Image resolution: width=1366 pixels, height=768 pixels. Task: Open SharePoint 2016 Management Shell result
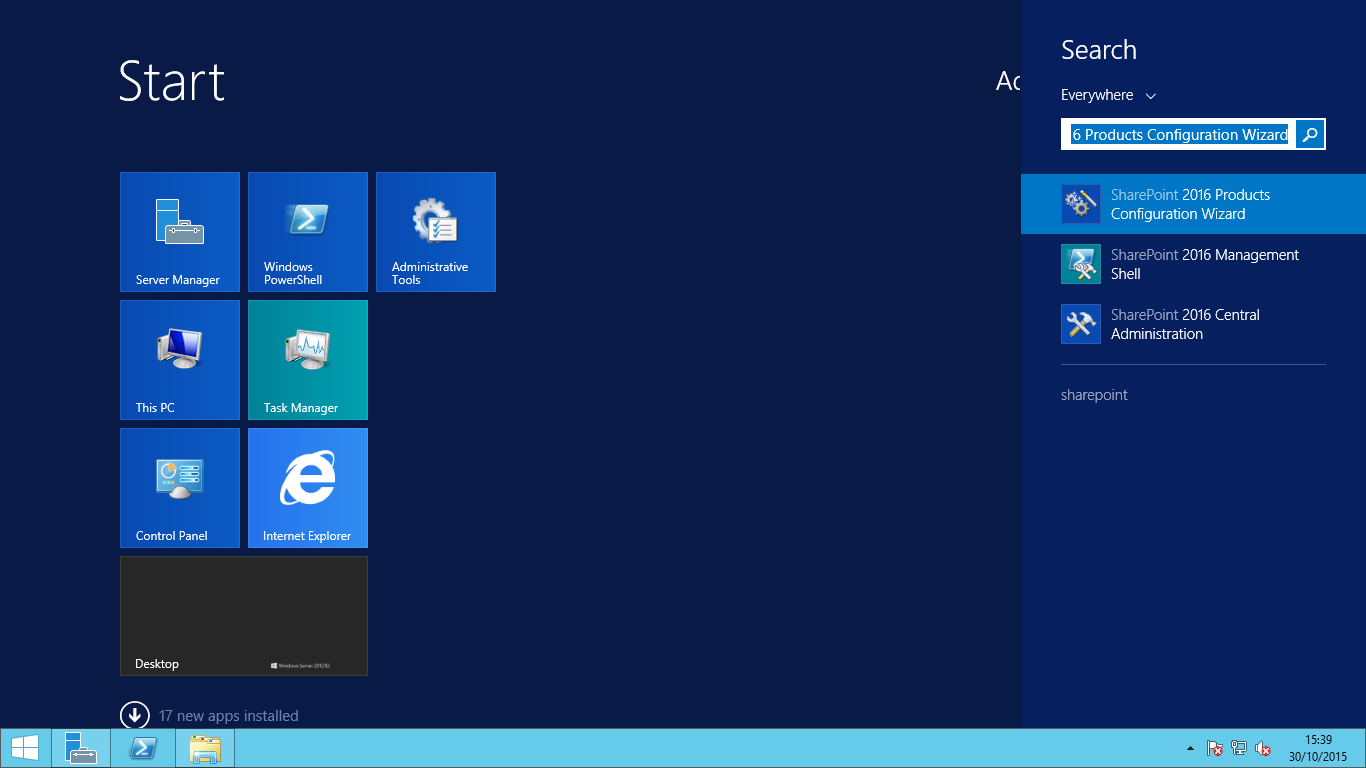1193,264
